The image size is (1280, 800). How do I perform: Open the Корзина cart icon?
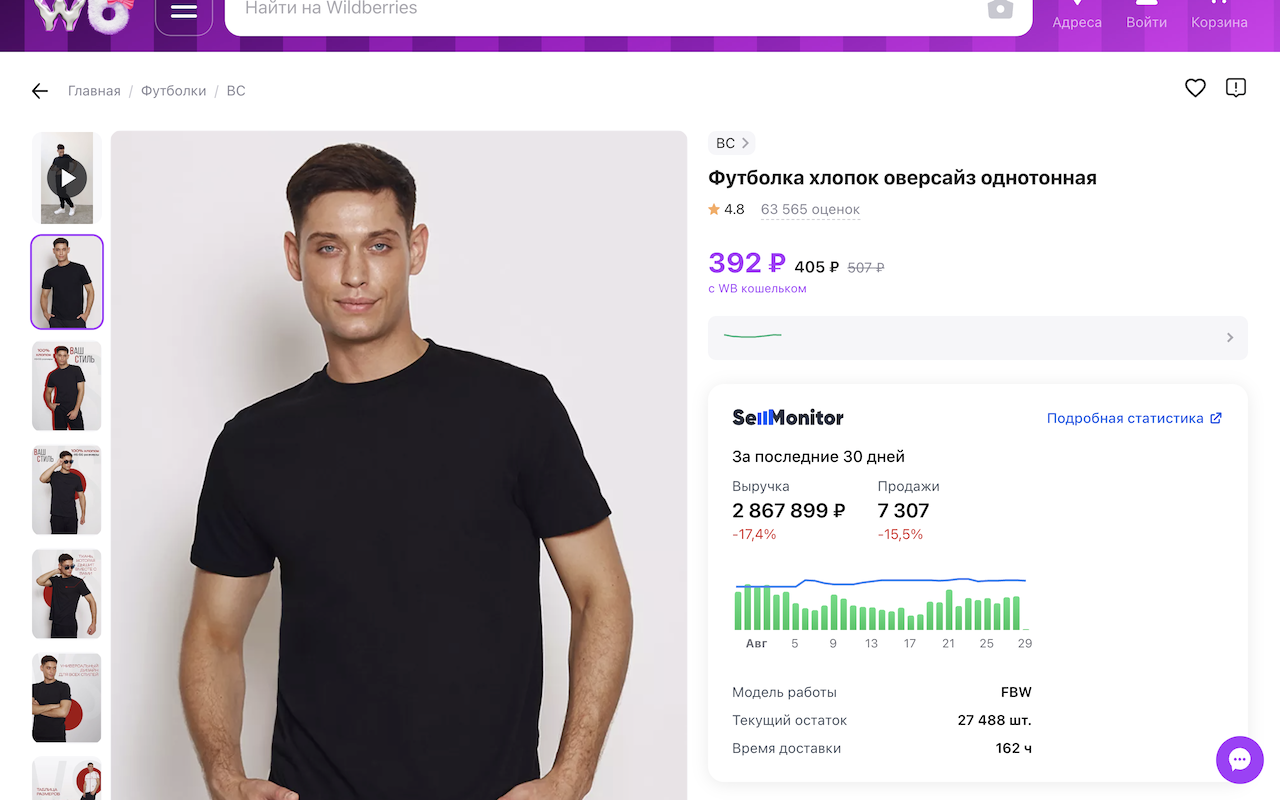click(1219, 13)
